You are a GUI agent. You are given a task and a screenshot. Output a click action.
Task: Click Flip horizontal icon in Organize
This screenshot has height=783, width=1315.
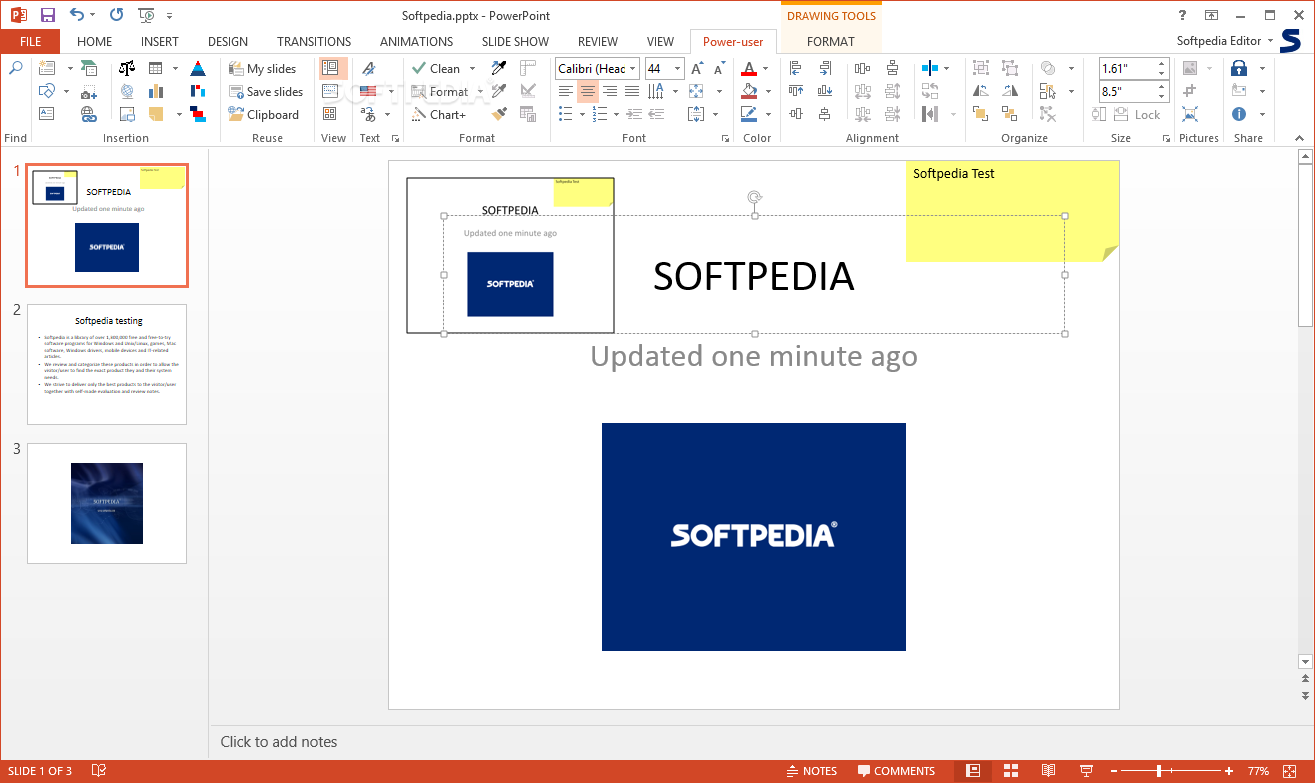click(981, 91)
